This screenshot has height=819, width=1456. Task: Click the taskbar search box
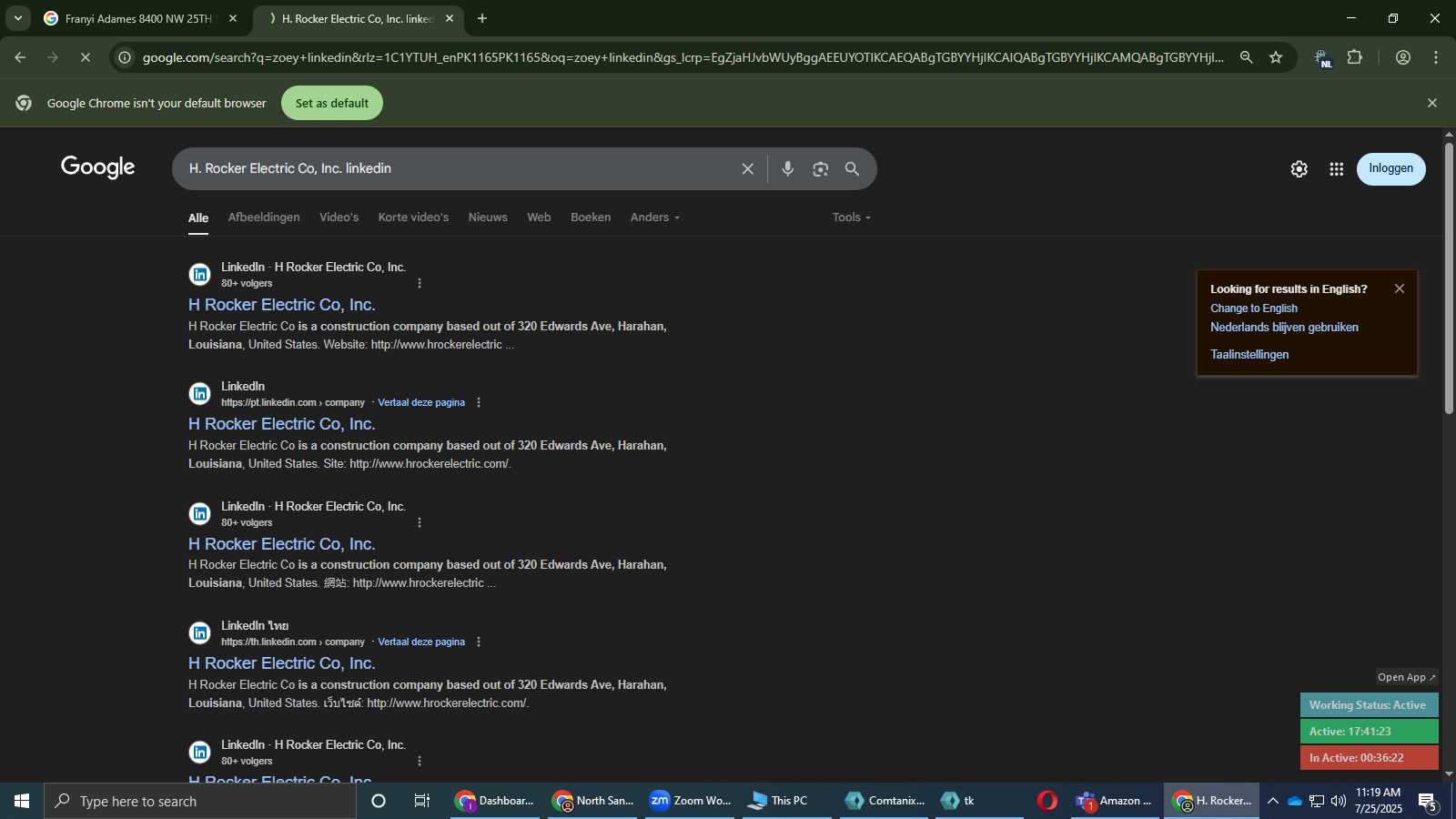[x=200, y=801]
